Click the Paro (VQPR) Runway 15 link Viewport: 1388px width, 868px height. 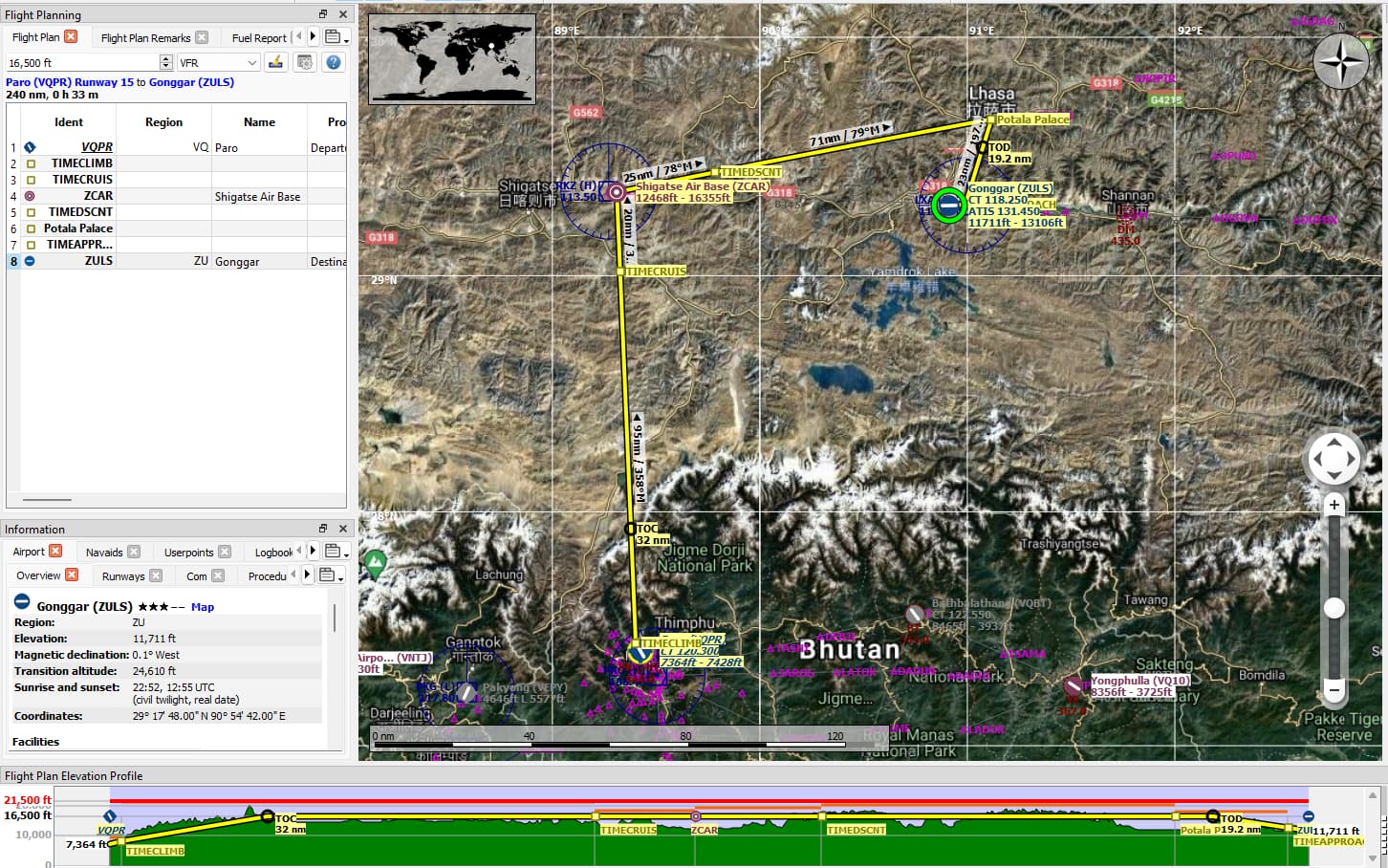pyautogui.click(x=70, y=82)
